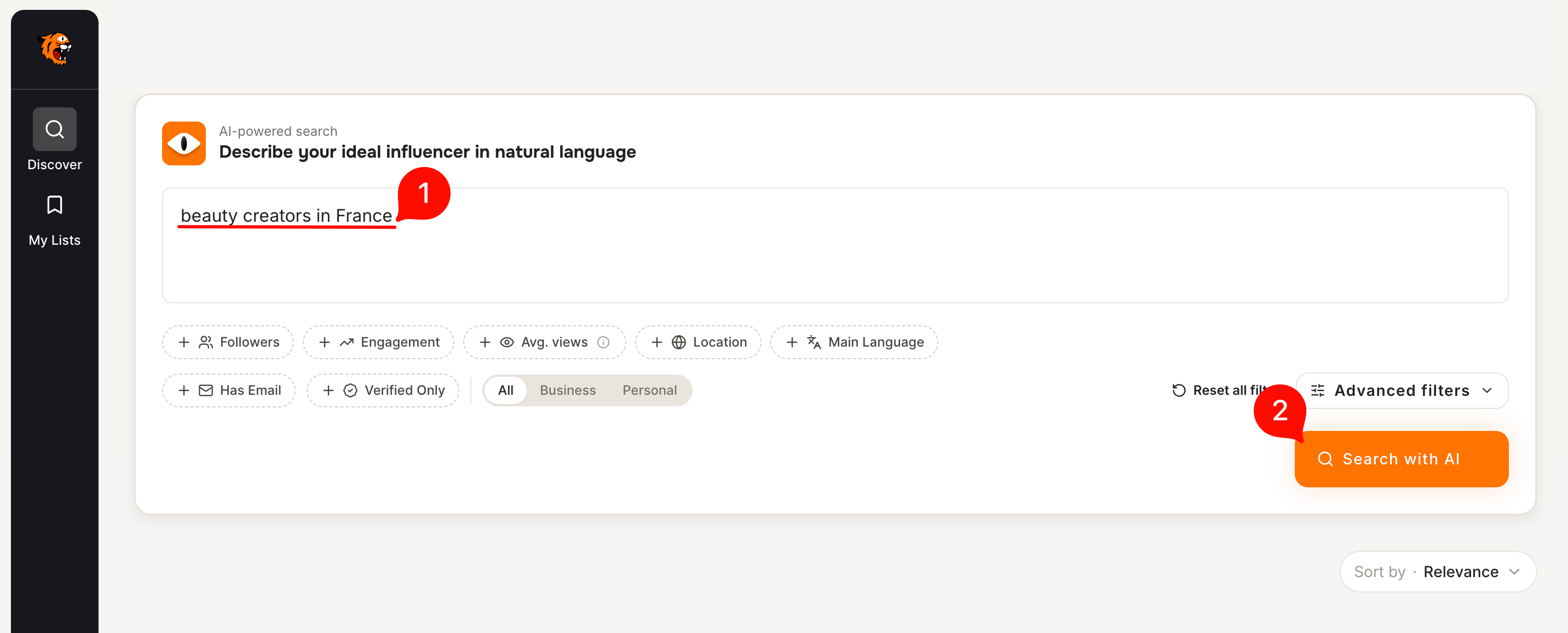
Task: Open the Sort by Relevance dropdown
Action: tap(1438, 572)
